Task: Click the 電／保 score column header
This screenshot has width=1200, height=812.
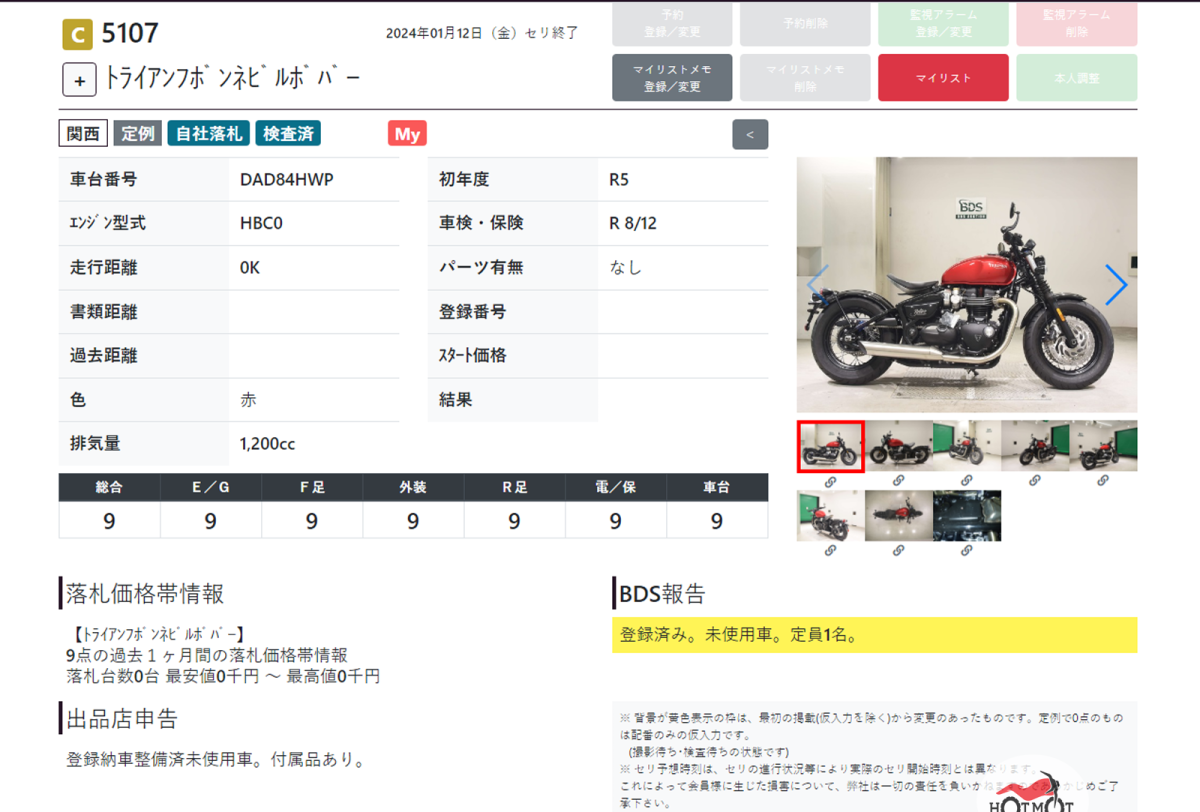Action: pos(615,487)
